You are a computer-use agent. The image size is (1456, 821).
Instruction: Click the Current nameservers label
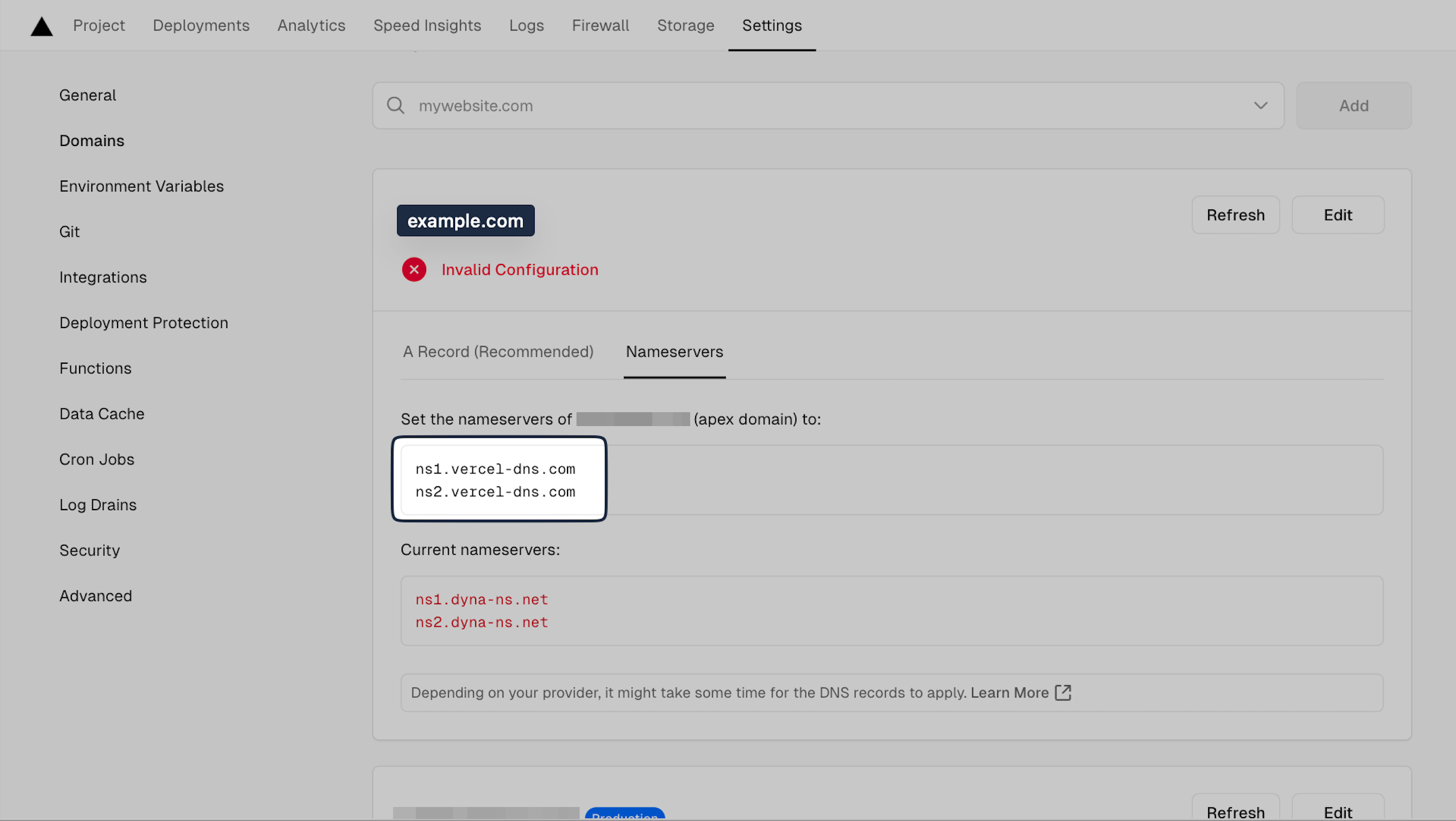tap(481, 550)
